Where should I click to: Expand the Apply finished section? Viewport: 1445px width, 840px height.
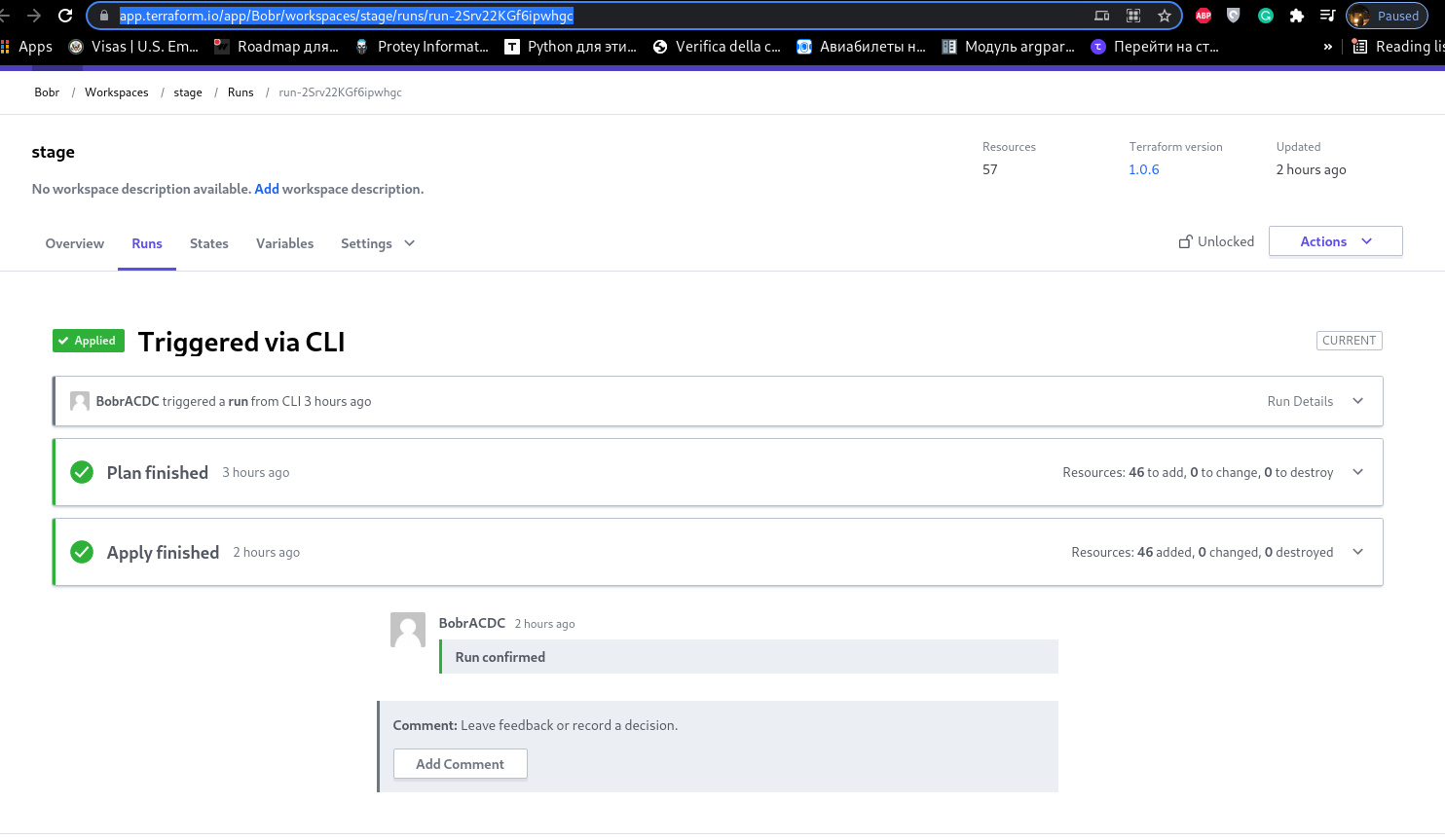(1358, 552)
